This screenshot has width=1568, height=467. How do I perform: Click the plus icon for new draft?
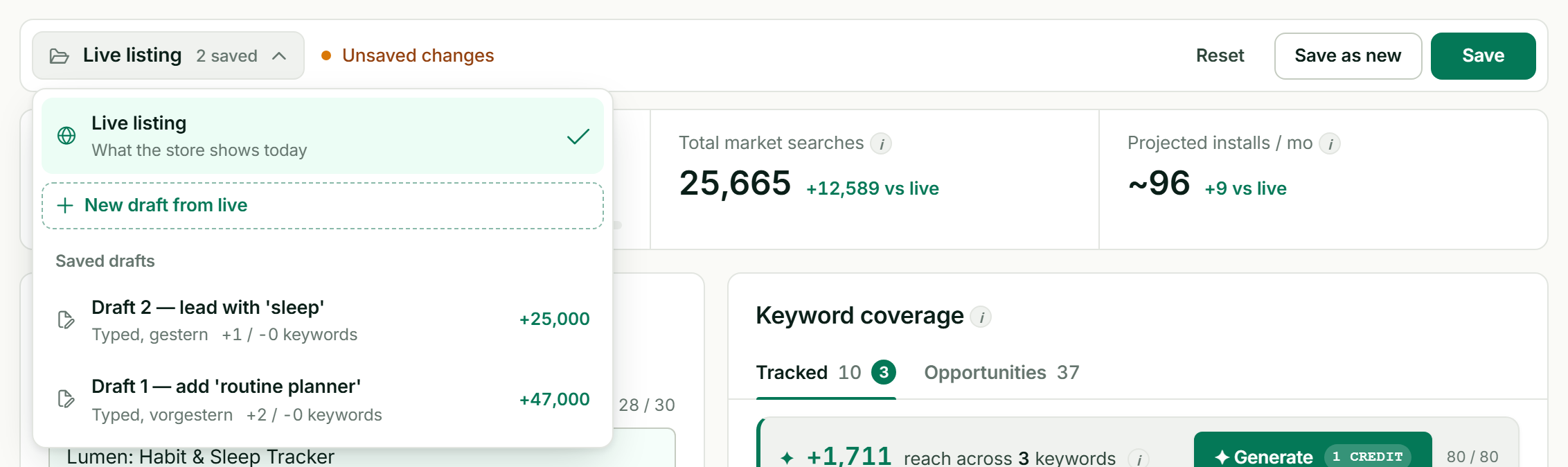click(65, 205)
